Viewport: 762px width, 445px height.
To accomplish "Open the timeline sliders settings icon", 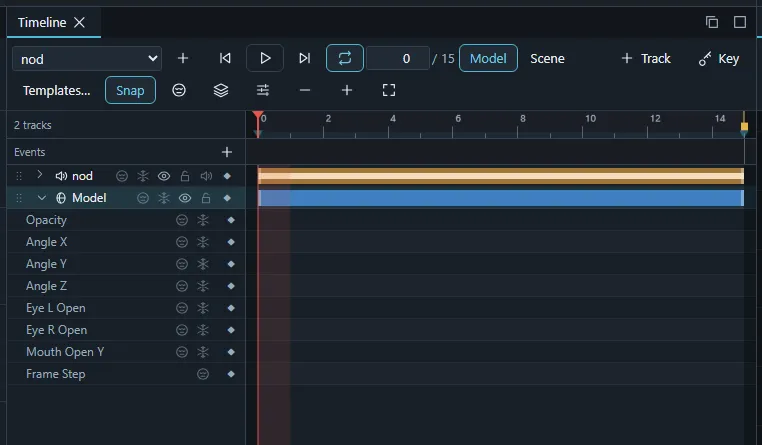I will [263, 90].
